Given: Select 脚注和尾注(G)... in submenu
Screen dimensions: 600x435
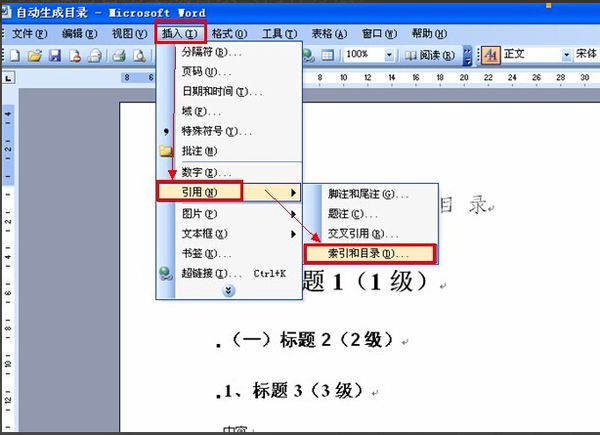Looking at the screenshot, I should [370, 194].
